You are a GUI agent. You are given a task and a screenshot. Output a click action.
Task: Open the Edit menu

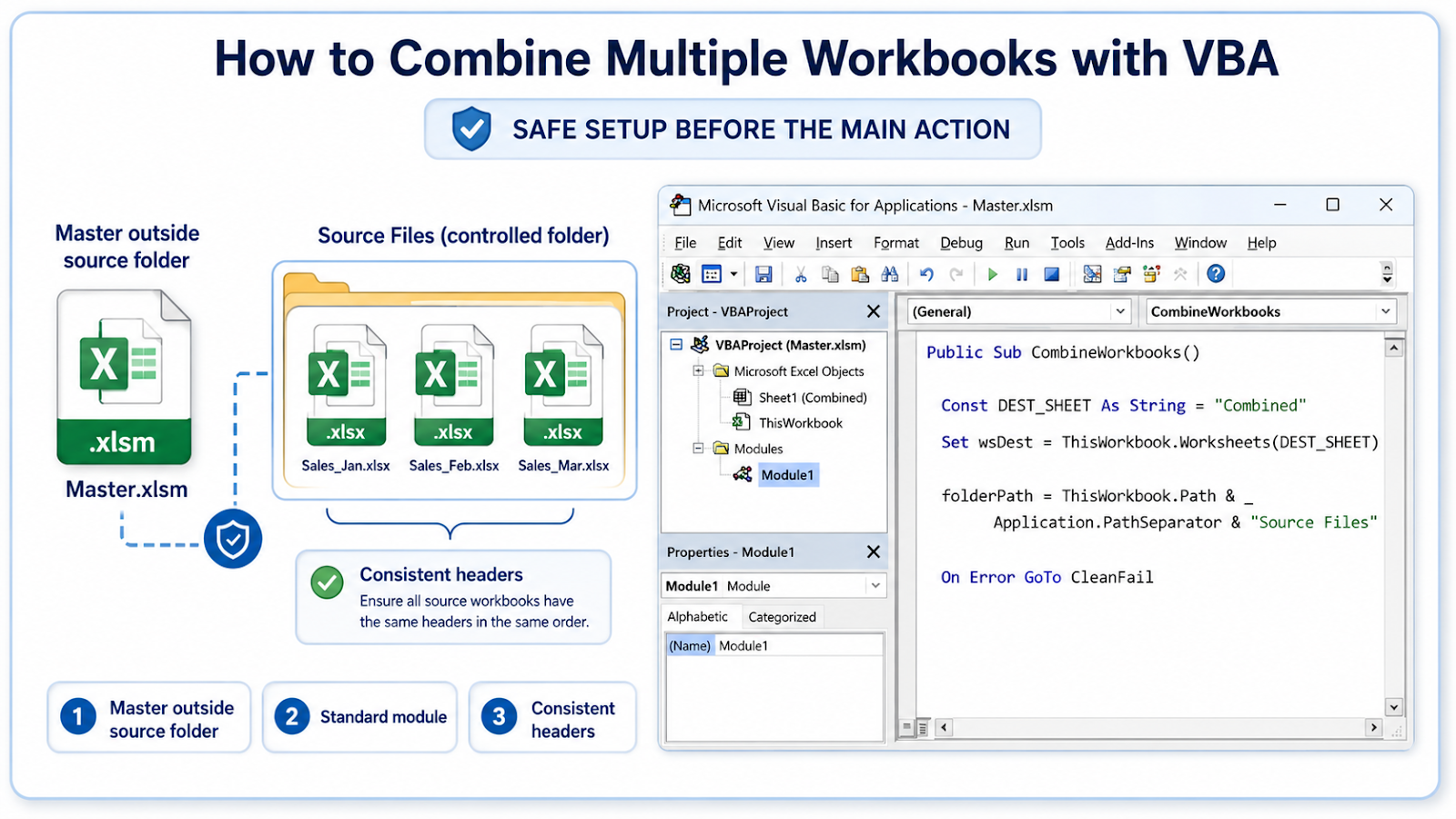click(730, 243)
